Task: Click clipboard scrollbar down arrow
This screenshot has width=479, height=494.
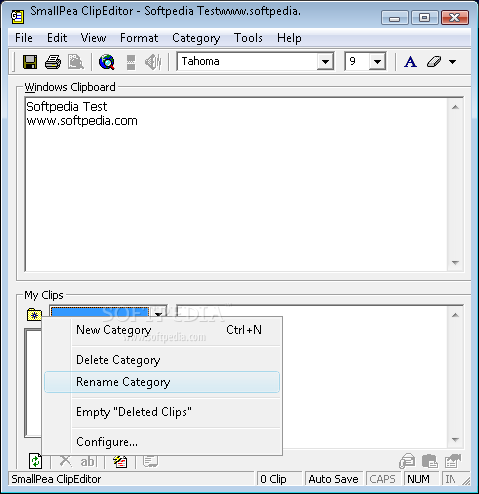Action: [455, 263]
